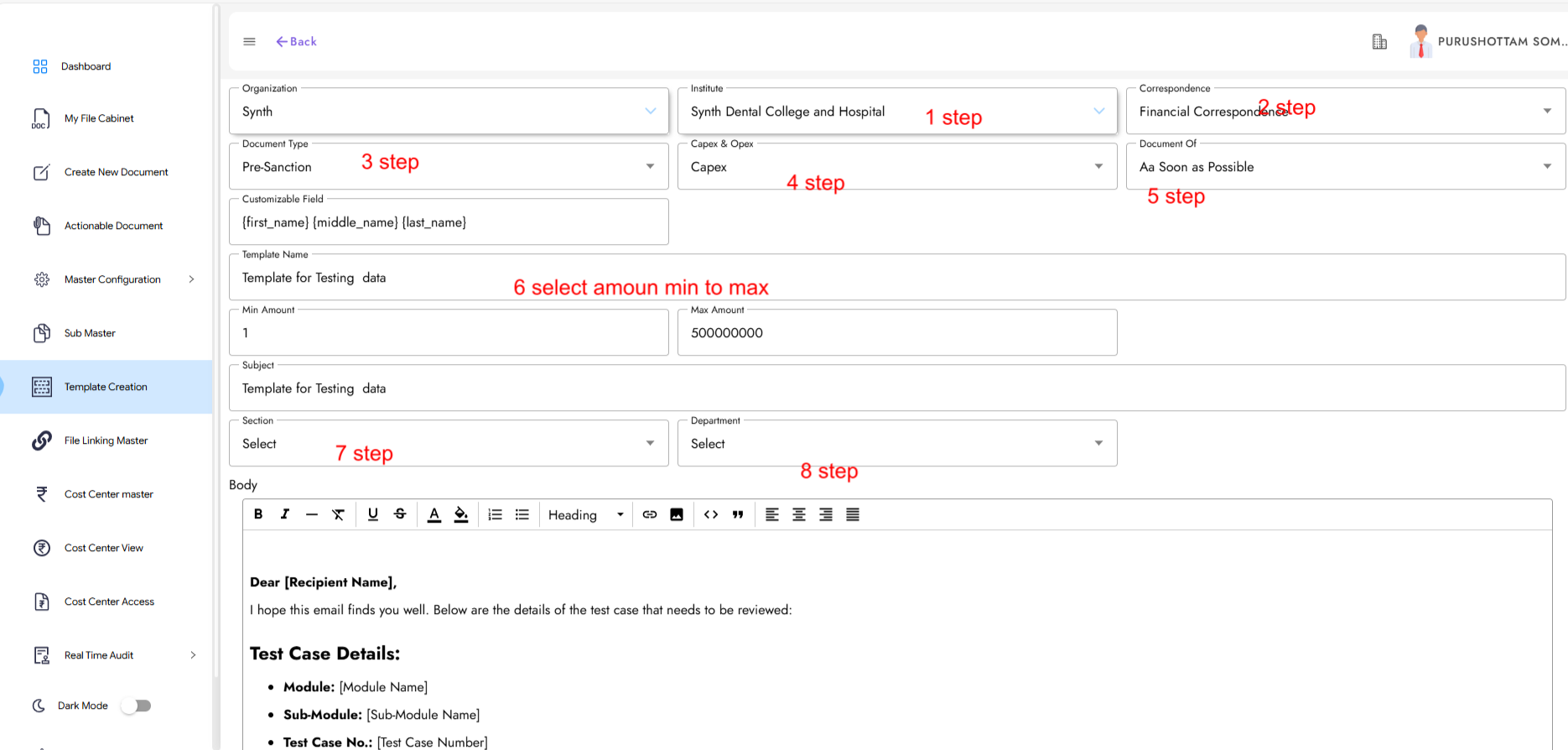This screenshot has height=750, width=1568.
Task: Underline the selected body text
Action: pyautogui.click(x=373, y=514)
